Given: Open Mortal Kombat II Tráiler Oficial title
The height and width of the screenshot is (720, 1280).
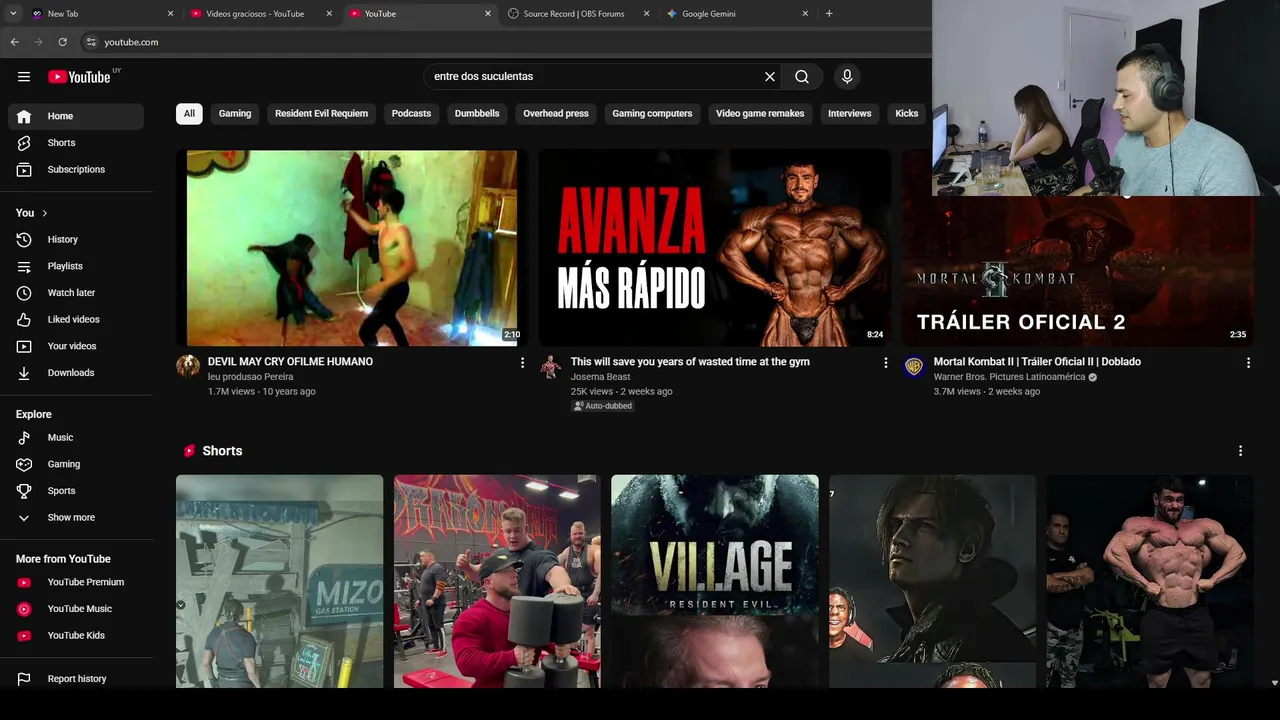Looking at the screenshot, I should [1037, 362].
